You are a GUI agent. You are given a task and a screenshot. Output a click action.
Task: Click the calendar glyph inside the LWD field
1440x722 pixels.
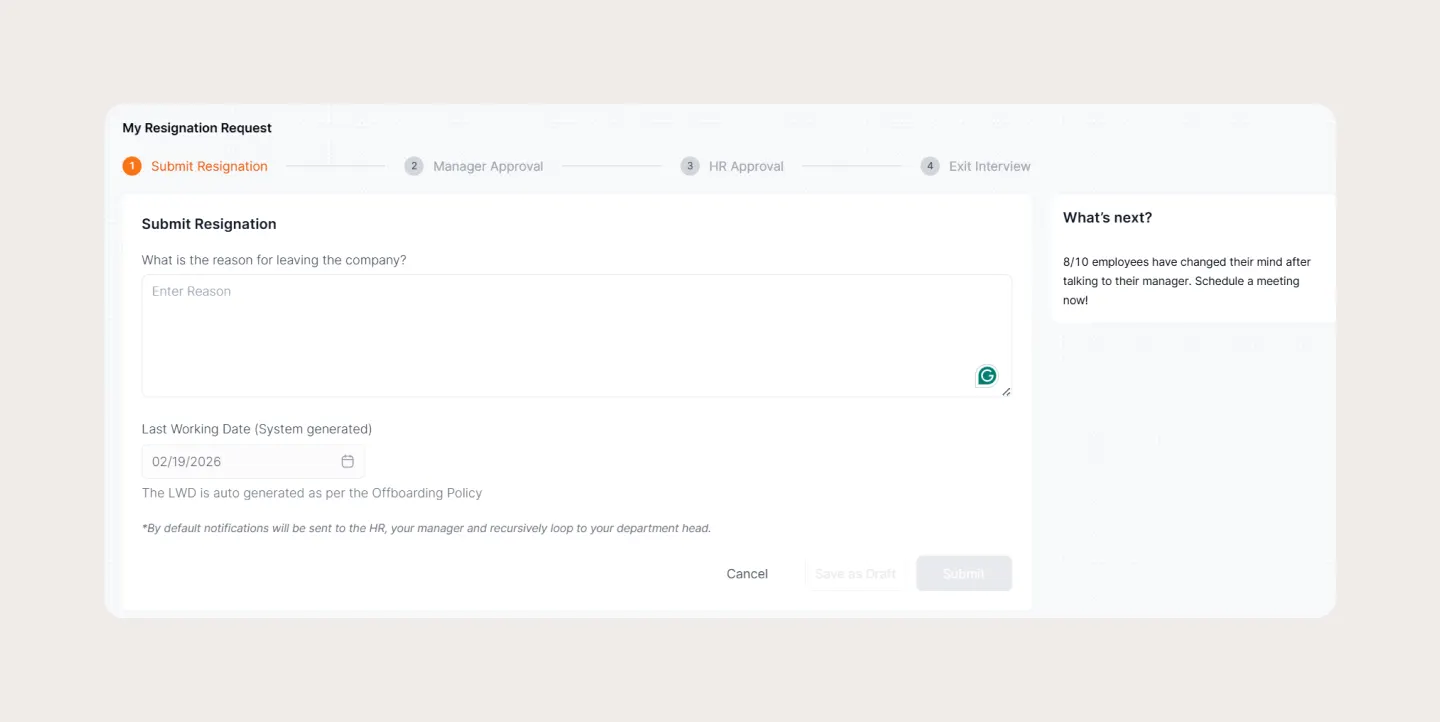(347, 461)
